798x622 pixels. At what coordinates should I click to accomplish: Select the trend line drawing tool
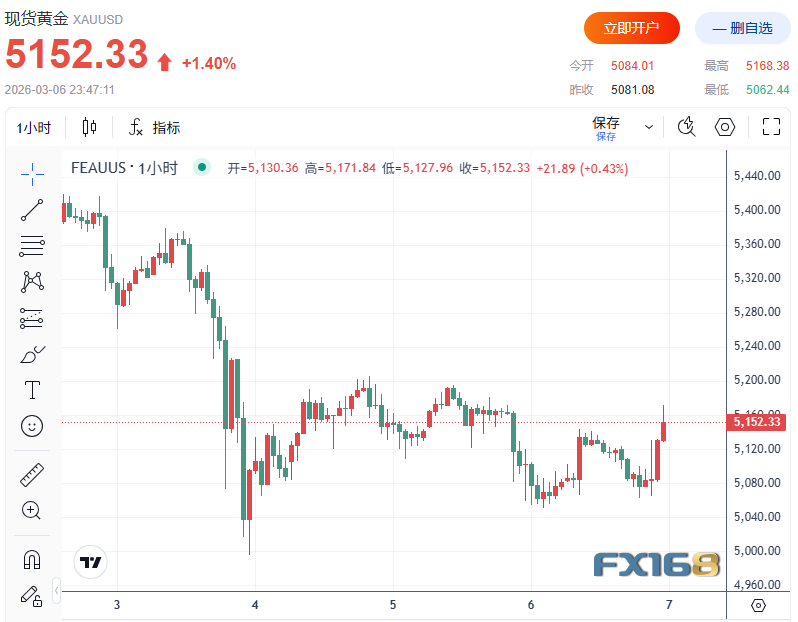click(32, 209)
